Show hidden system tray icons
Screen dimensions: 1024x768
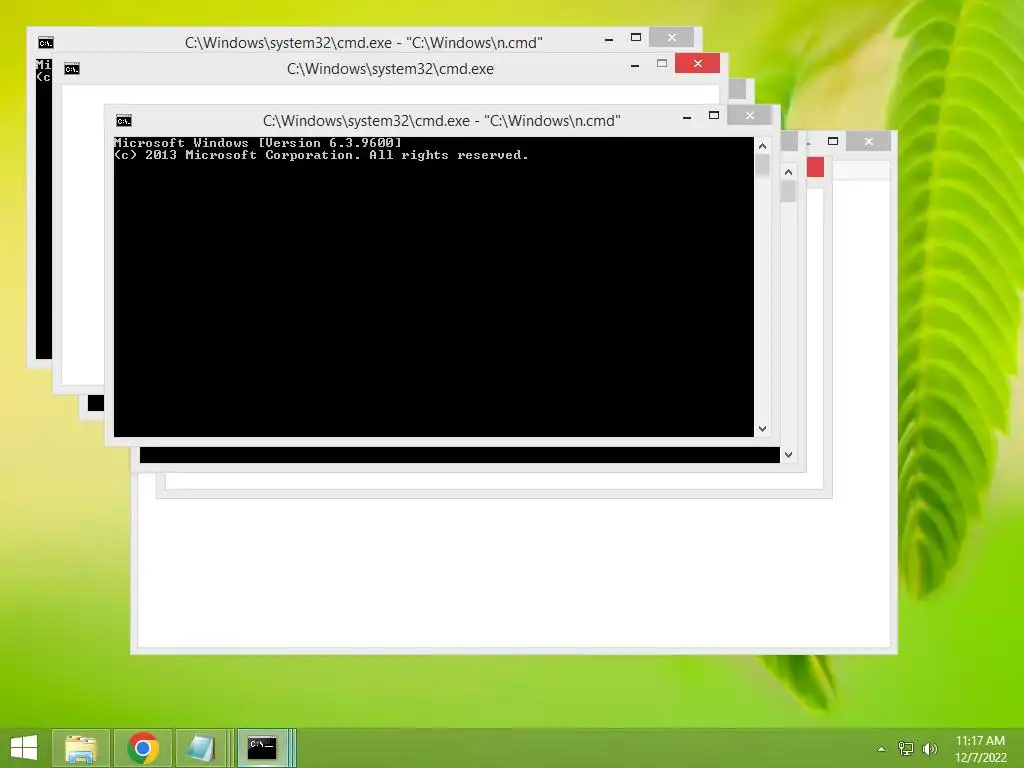[882, 749]
